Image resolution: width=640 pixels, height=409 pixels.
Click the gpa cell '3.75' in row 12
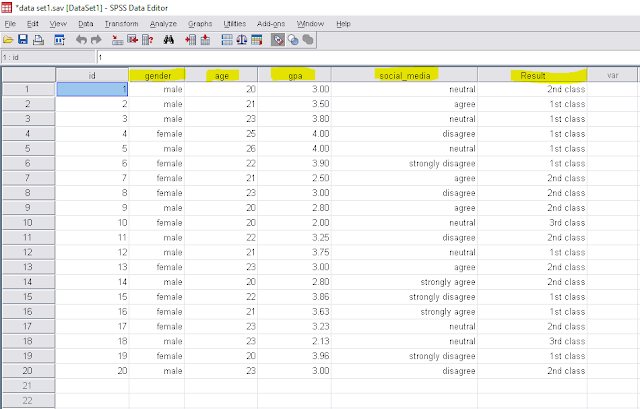(295, 252)
